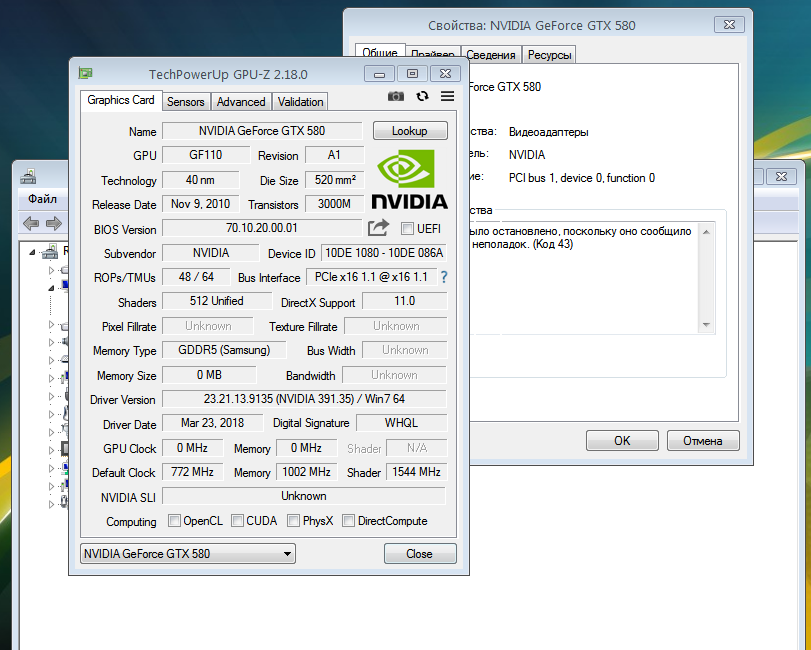
Task: Enable the OpenCL checkbox
Action: [174, 520]
